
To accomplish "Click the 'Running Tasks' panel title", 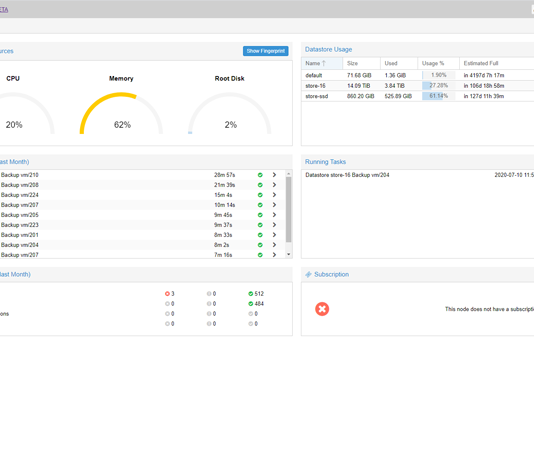I will pos(325,162).
